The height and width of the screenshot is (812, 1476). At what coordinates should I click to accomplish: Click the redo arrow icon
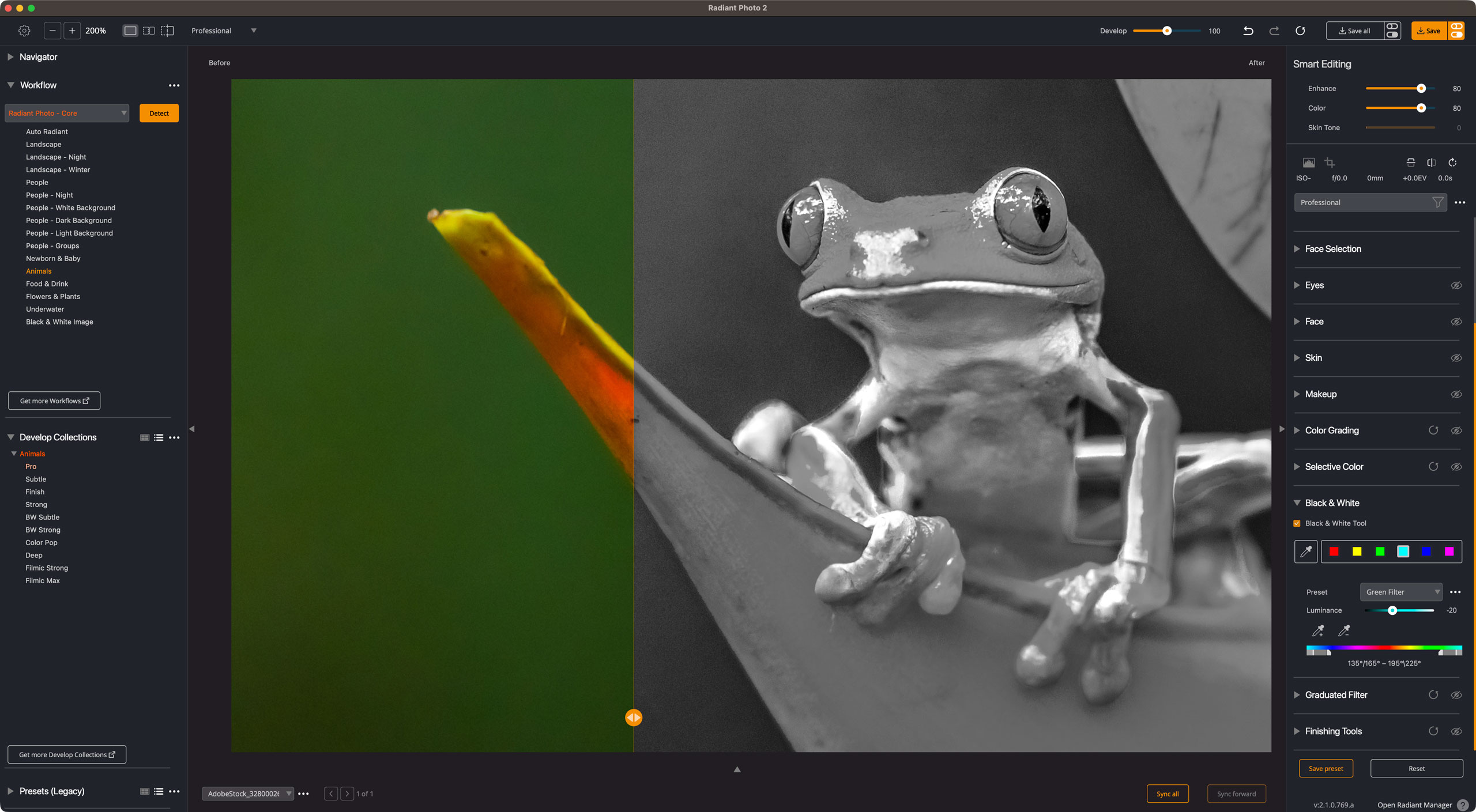click(1274, 31)
